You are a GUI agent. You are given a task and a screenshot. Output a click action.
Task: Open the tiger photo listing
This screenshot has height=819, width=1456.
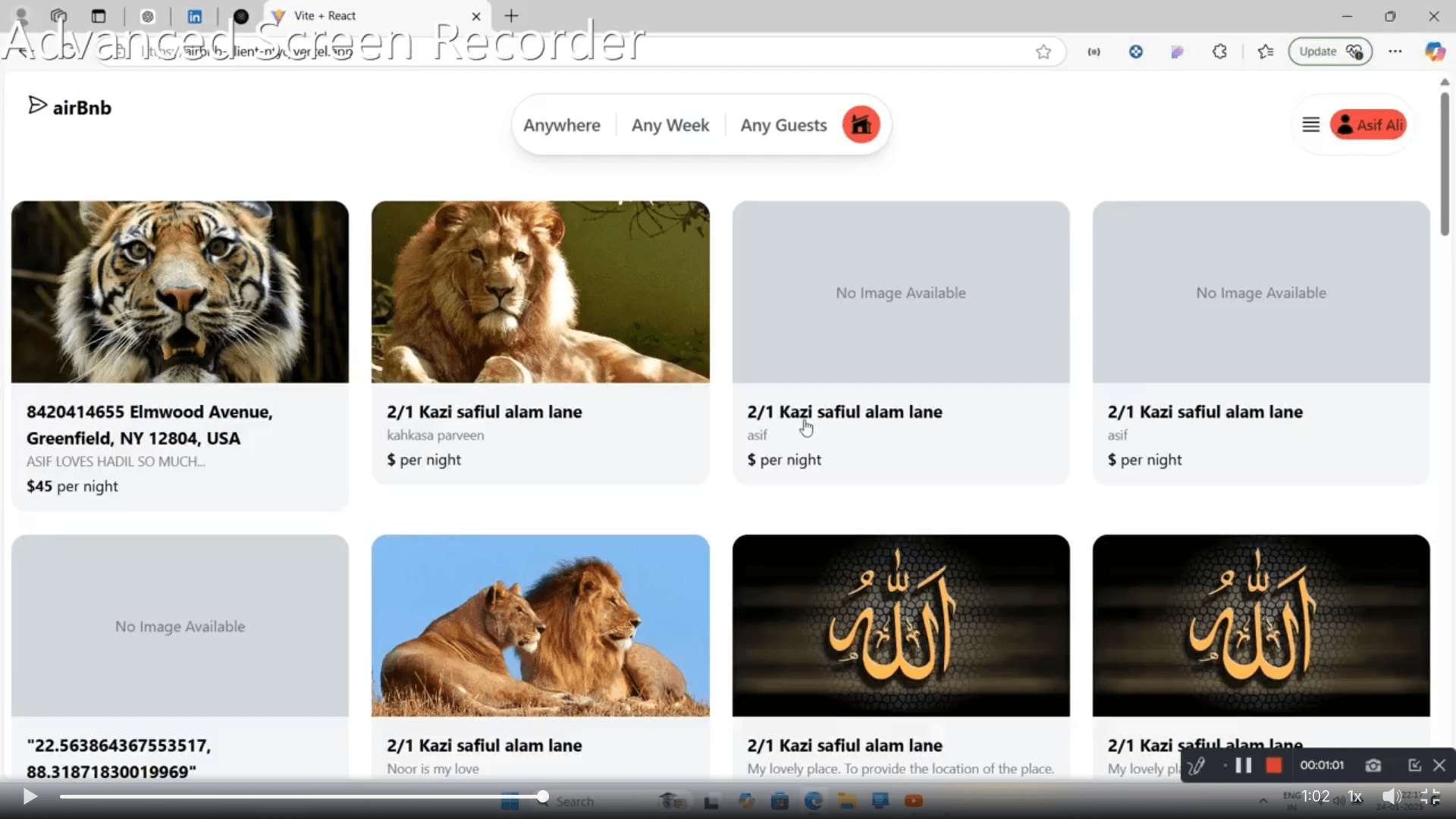(x=180, y=292)
